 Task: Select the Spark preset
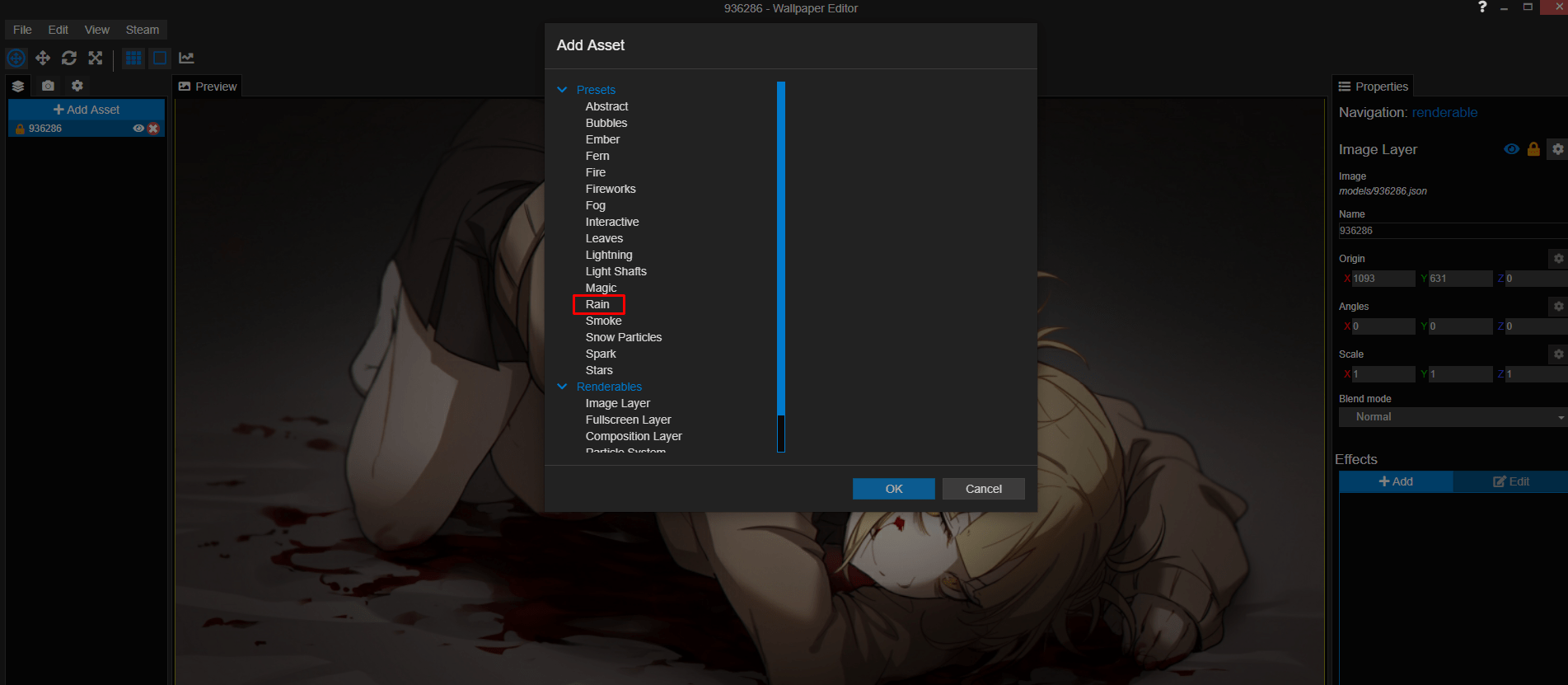tap(601, 354)
